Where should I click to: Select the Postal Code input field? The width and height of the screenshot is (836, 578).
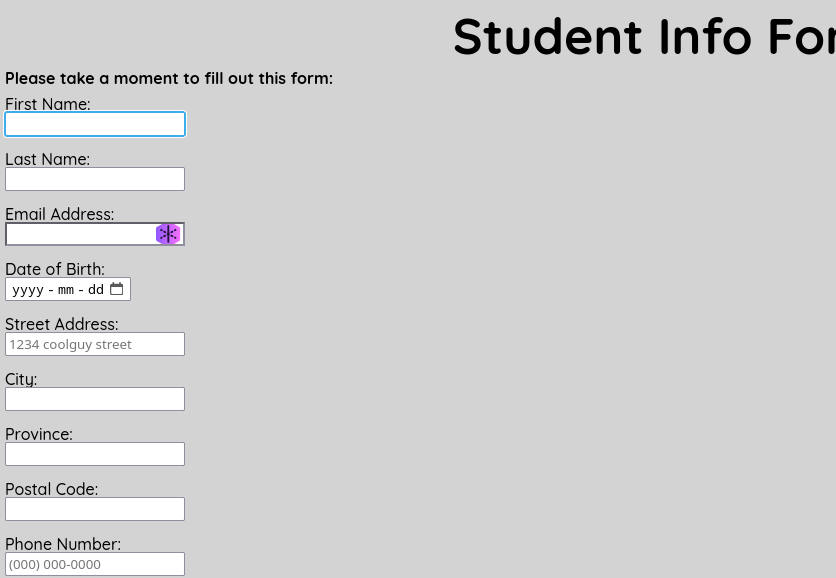95,509
